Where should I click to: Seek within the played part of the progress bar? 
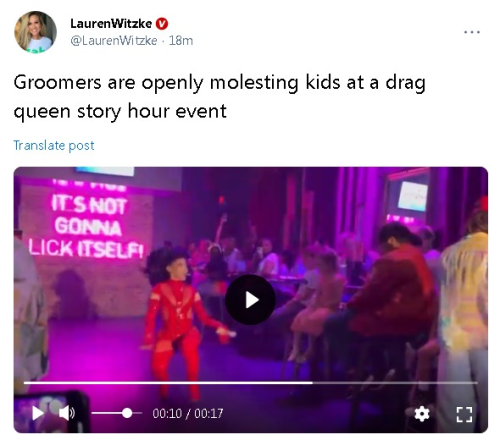(x=168, y=383)
